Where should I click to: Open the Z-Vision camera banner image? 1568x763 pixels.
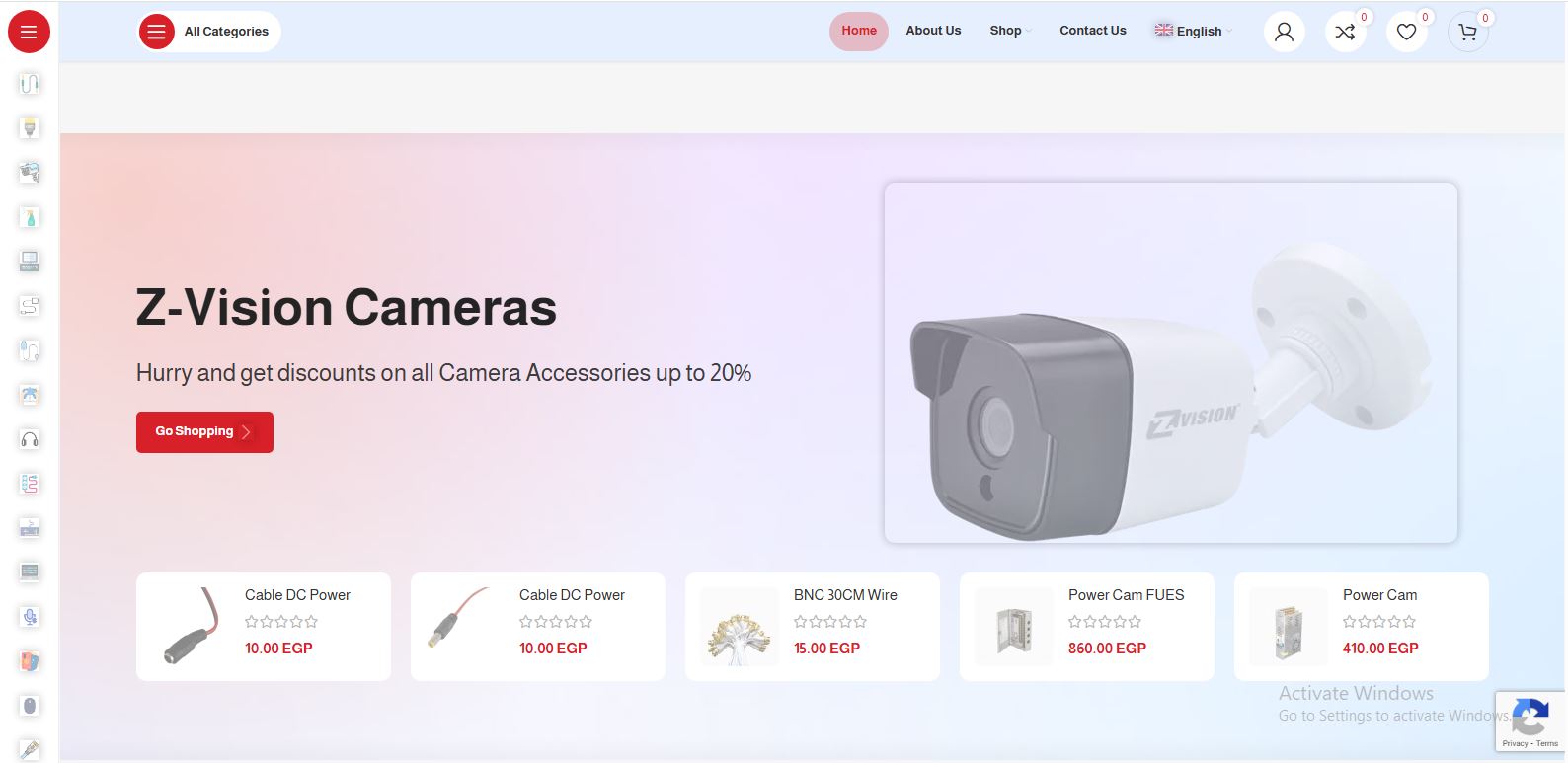point(1171,362)
